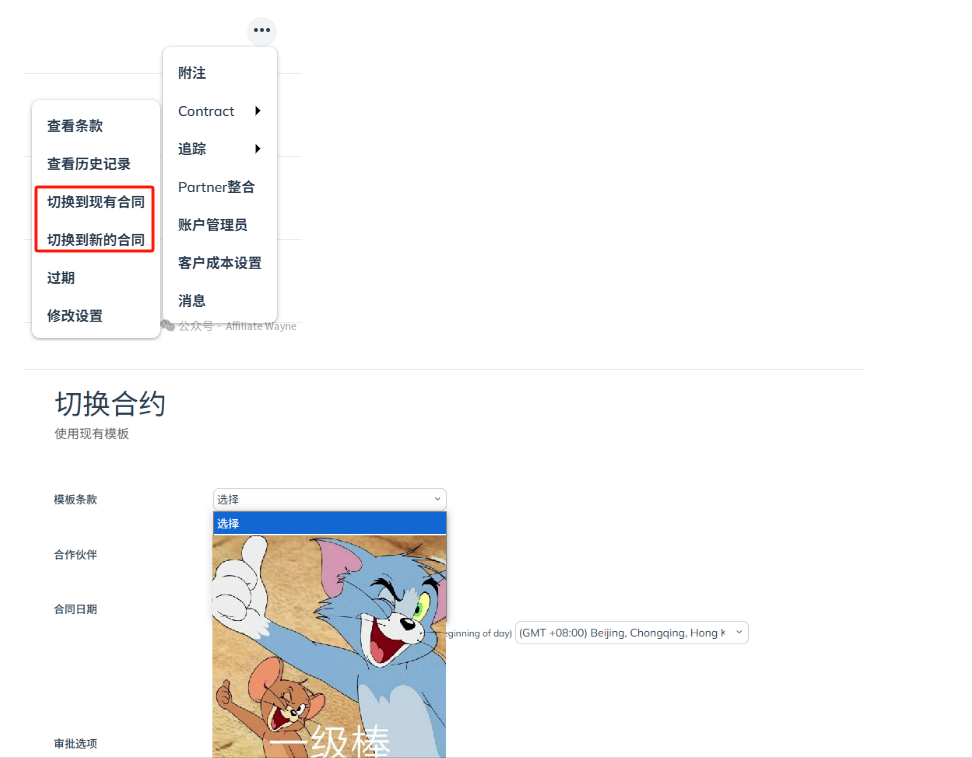Click the 使用现有模板 subtitle
The image size is (972, 758).
click(x=92, y=433)
